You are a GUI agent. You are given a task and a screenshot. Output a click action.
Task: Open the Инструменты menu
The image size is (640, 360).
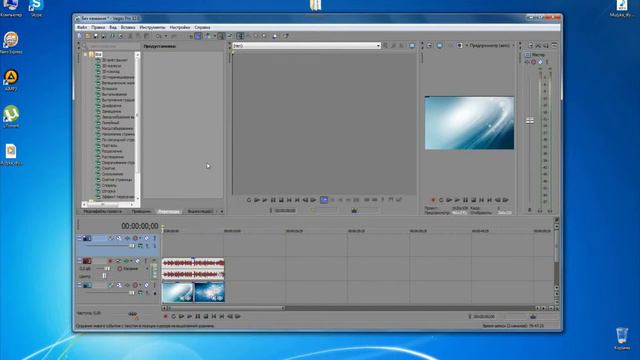coord(153,27)
